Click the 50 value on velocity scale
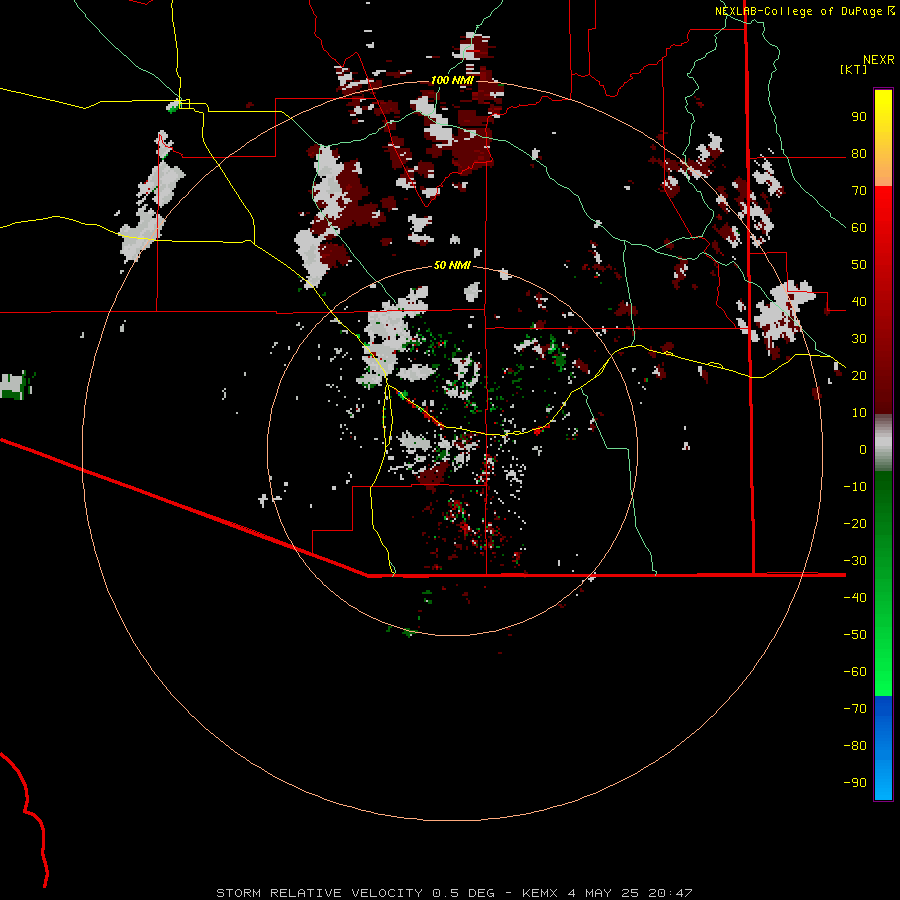 coord(859,265)
